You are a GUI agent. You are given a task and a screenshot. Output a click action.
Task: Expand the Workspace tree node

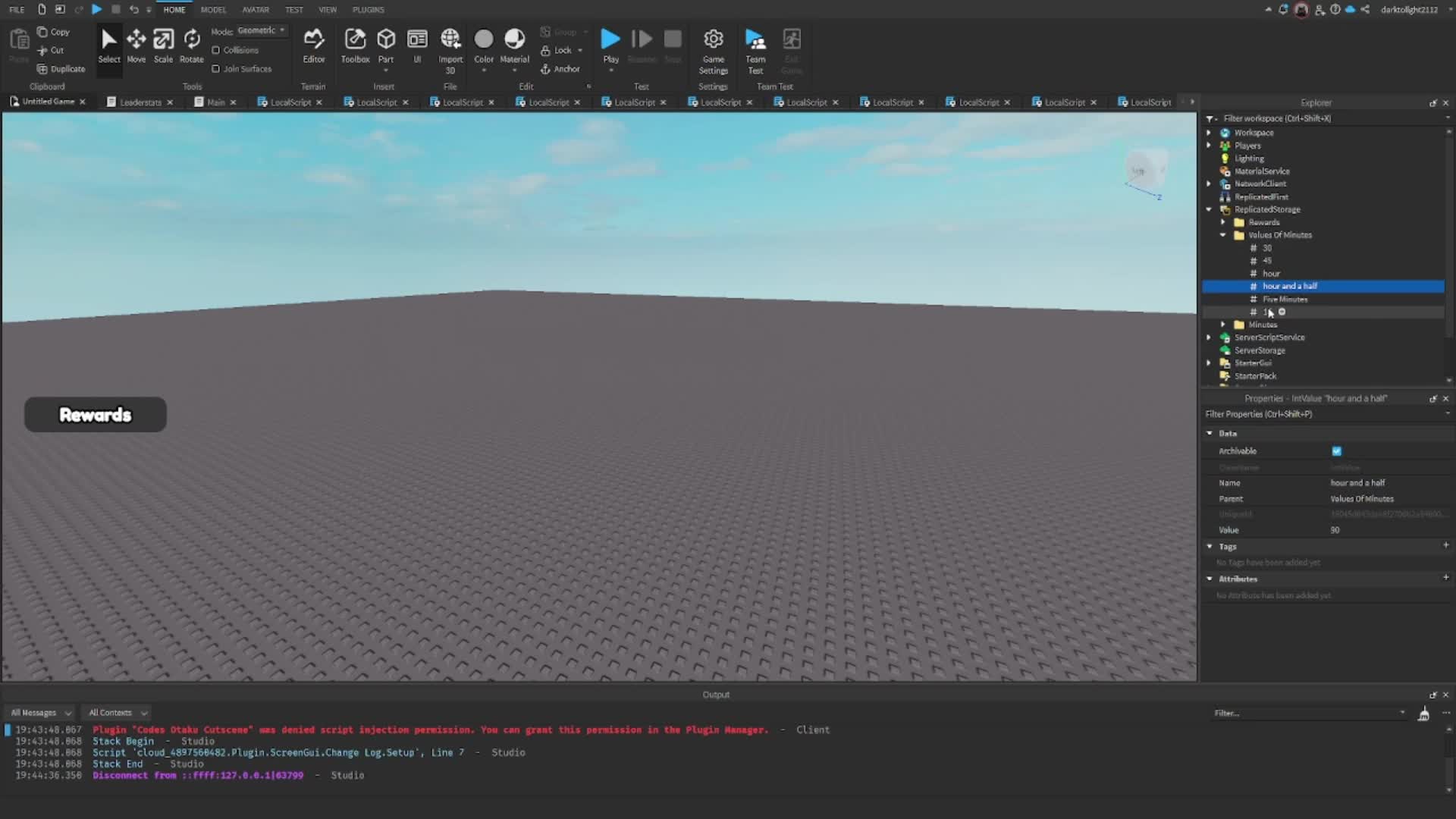[x=1209, y=133]
